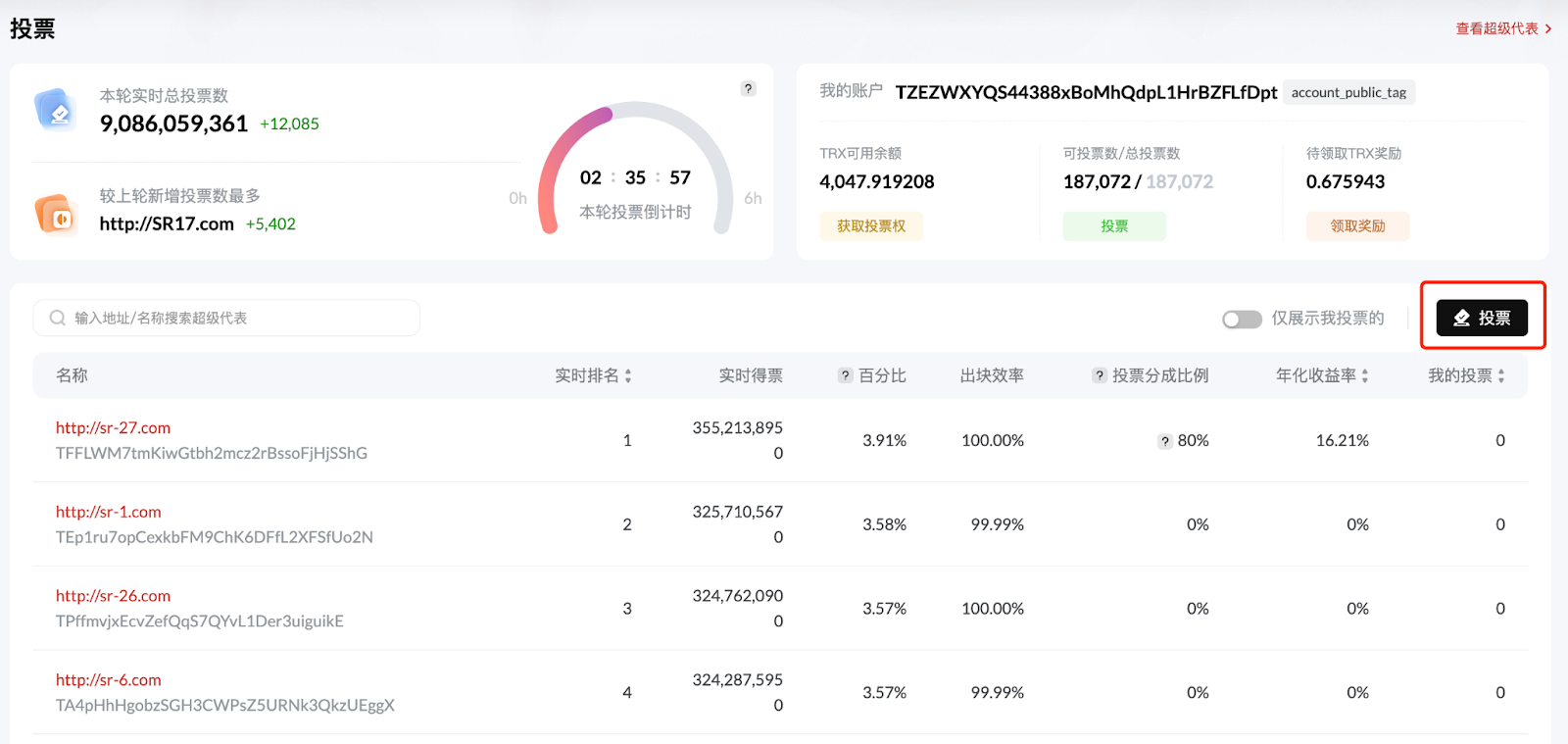Click votes value 355,213,895
This screenshot has height=744, width=1568.
click(x=738, y=427)
